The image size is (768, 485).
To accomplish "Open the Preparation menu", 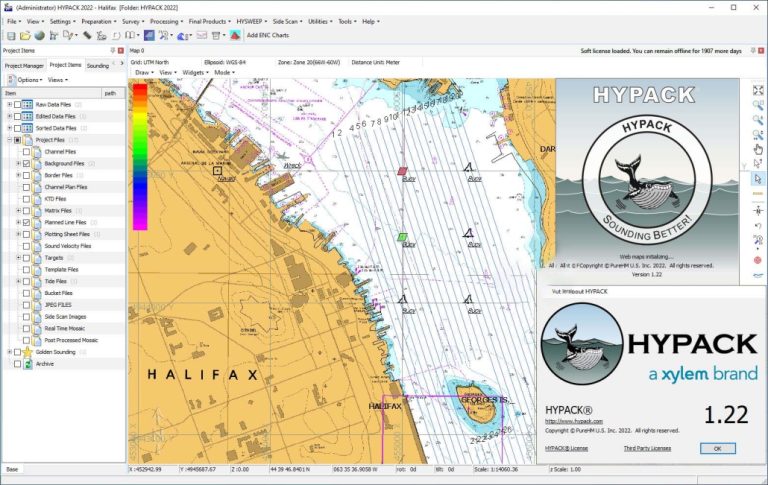I will point(98,22).
